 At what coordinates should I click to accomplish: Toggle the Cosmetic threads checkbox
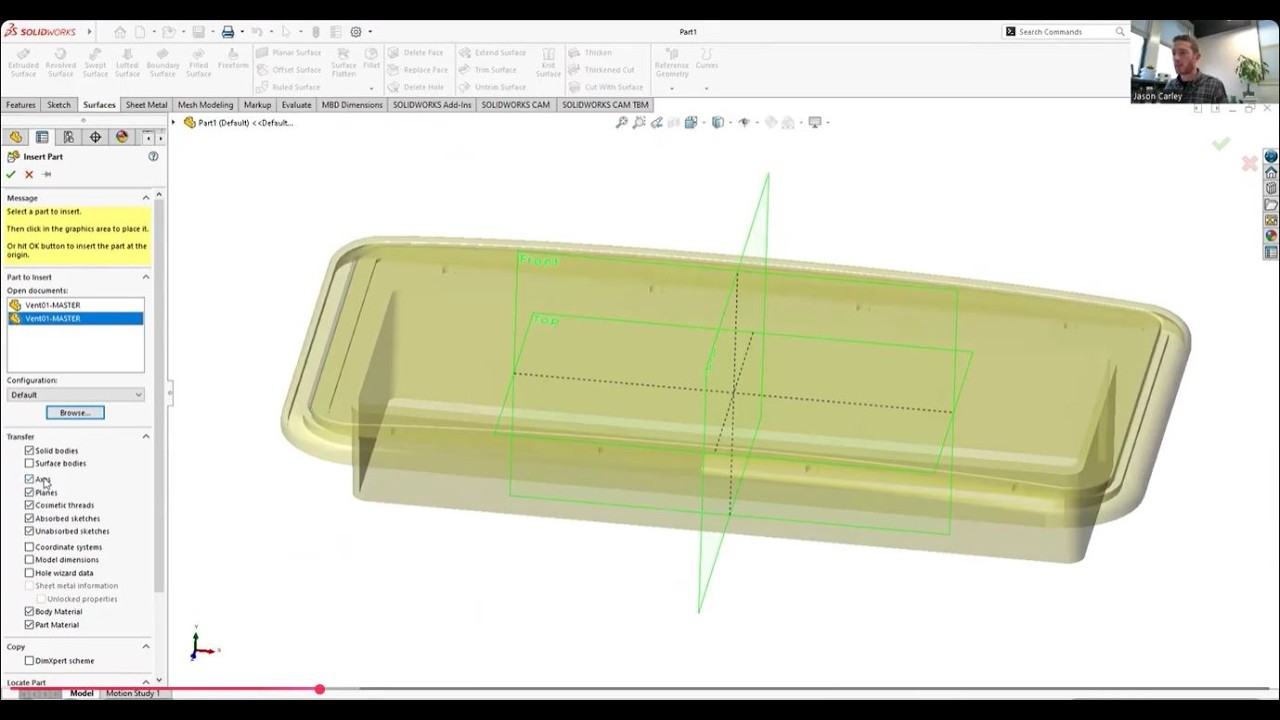[29, 505]
